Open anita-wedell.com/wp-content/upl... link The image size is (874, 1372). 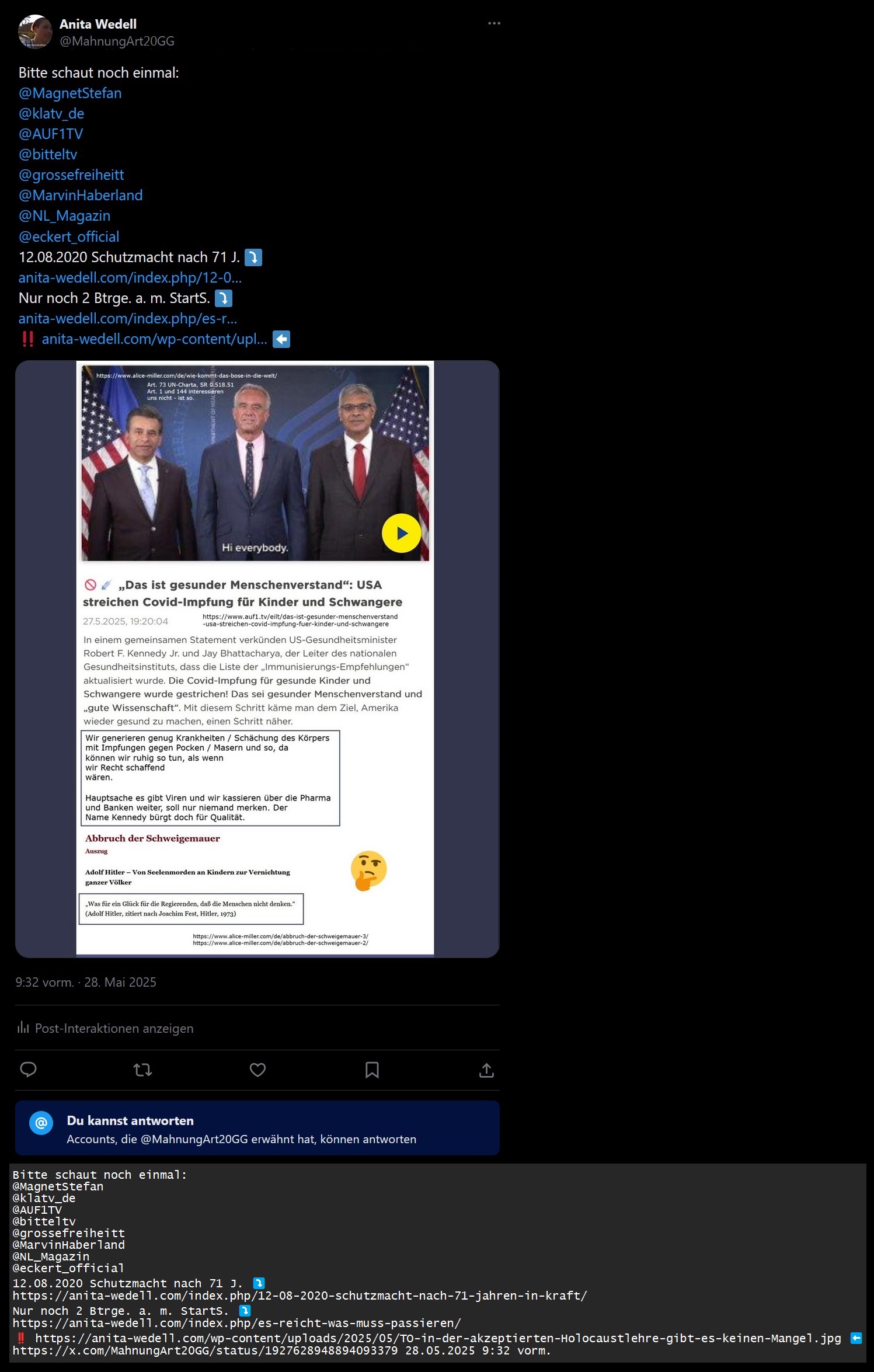pos(154,339)
